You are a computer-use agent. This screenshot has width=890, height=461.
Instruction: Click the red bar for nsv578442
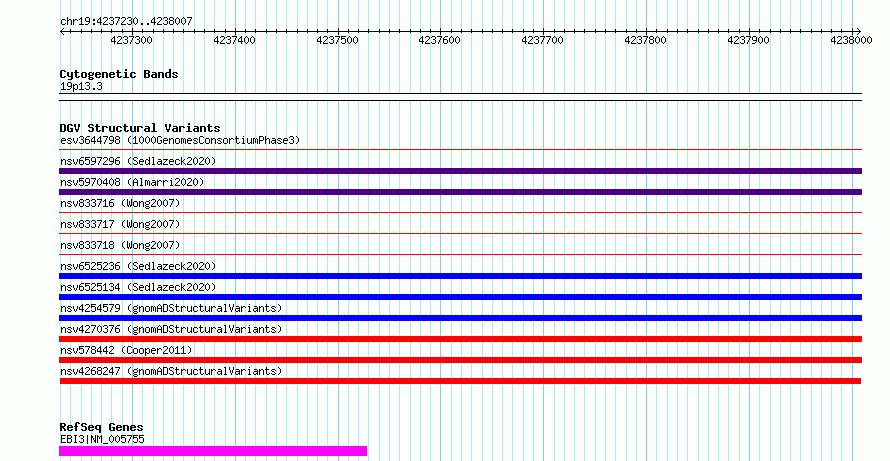click(460, 360)
